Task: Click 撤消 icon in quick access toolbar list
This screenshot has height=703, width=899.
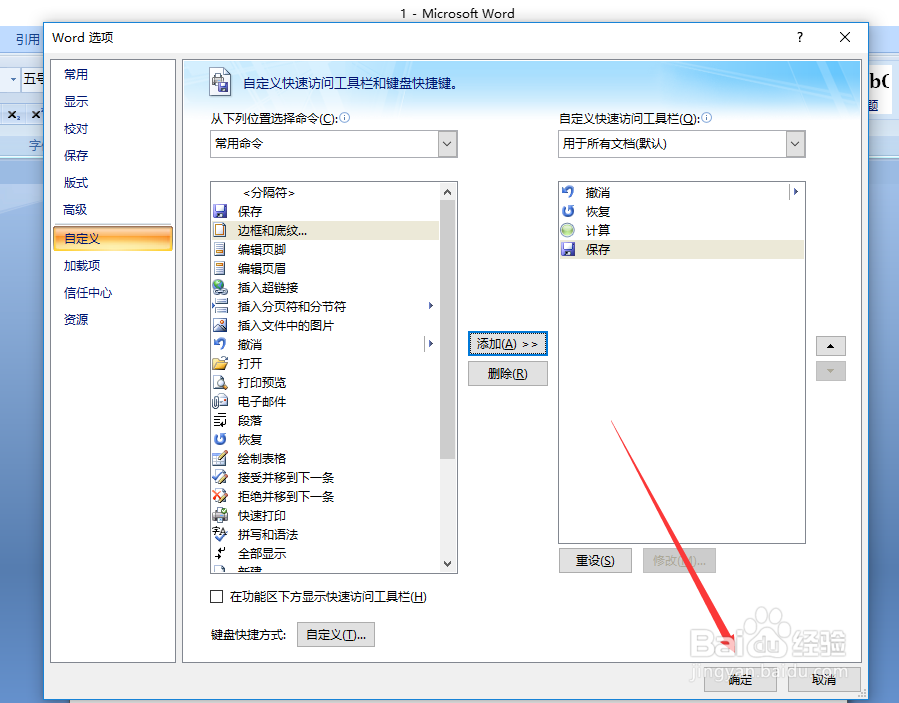Action: tap(568, 192)
